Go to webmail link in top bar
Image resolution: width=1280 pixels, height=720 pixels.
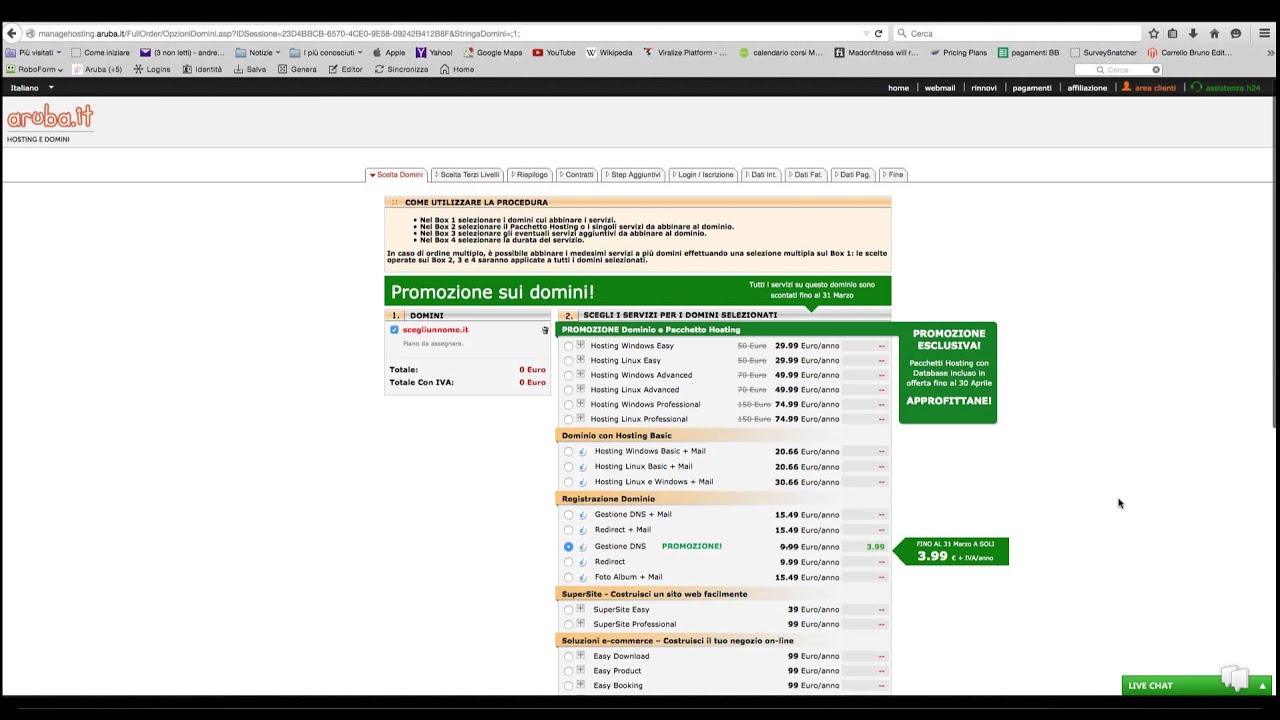pos(940,88)
